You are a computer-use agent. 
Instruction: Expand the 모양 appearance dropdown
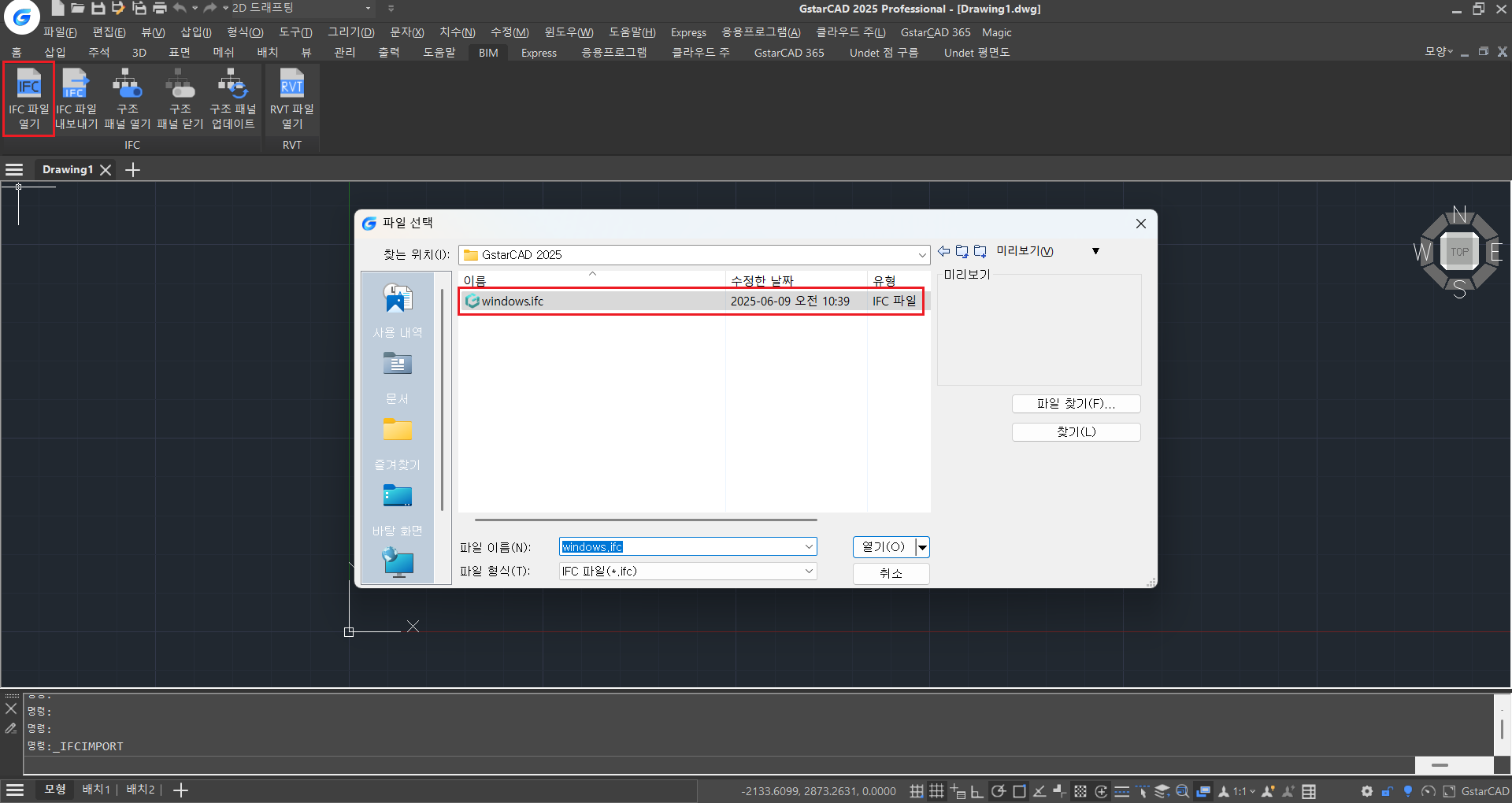point(1439,52)
